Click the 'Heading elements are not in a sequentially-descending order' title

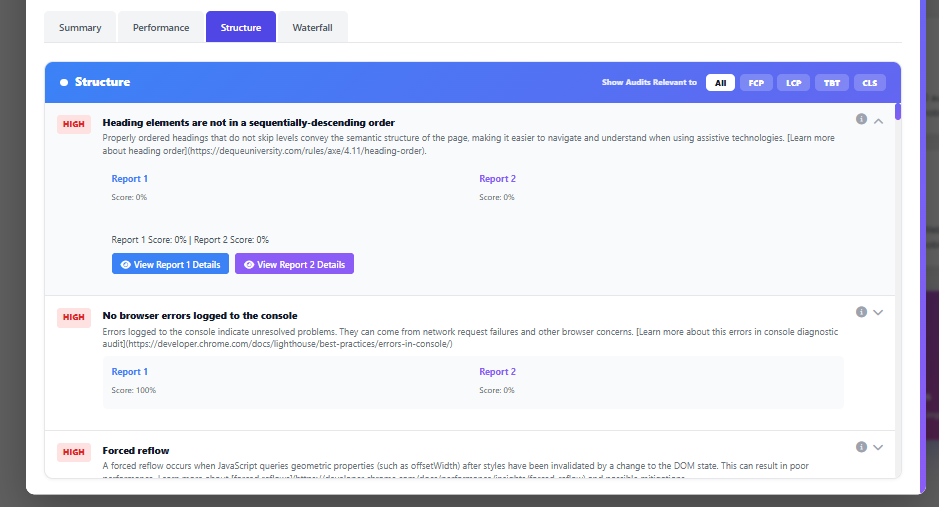tap(249, 123)
